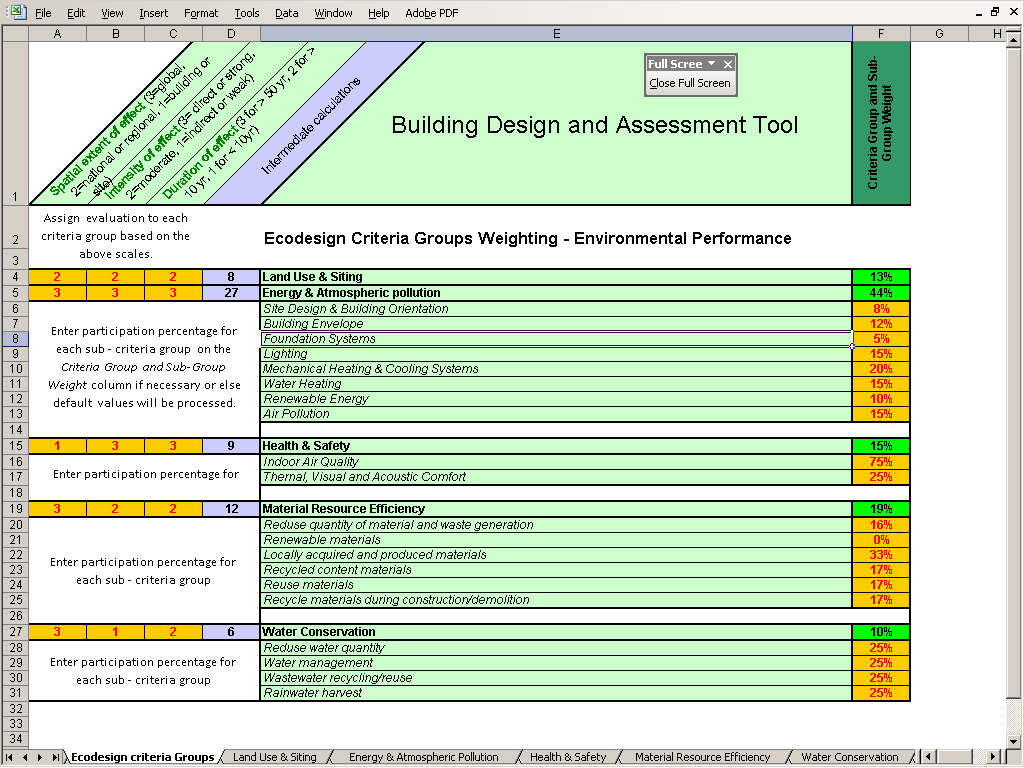
Task: Switch to the Water Conservation sheet tab
Action: [850, 757]
